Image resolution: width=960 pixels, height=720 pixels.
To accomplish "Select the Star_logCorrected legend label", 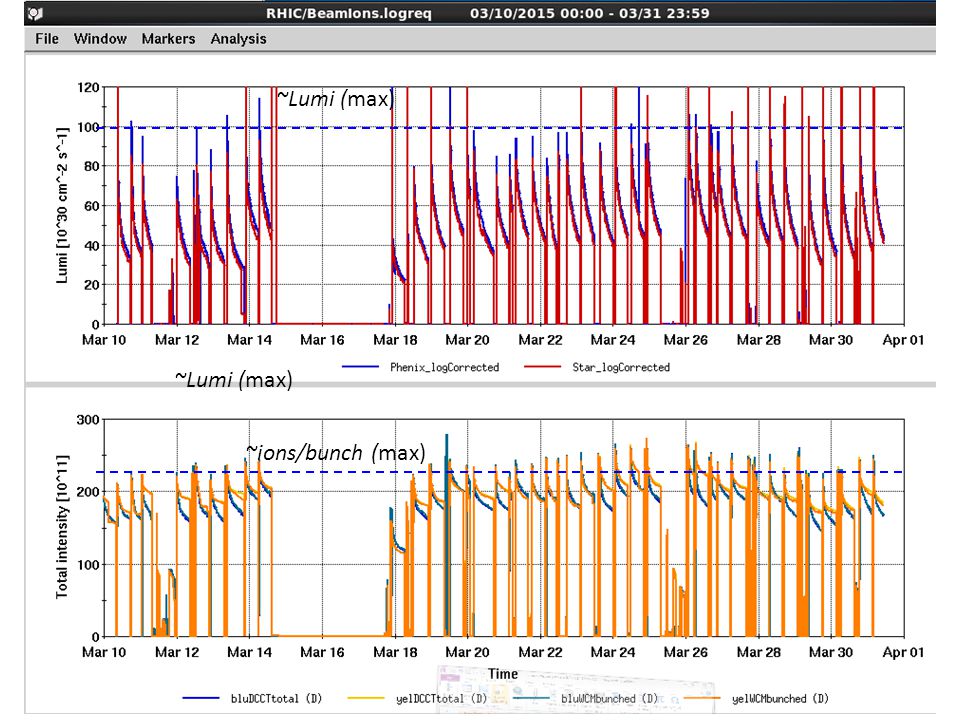I will pos(621,367).
